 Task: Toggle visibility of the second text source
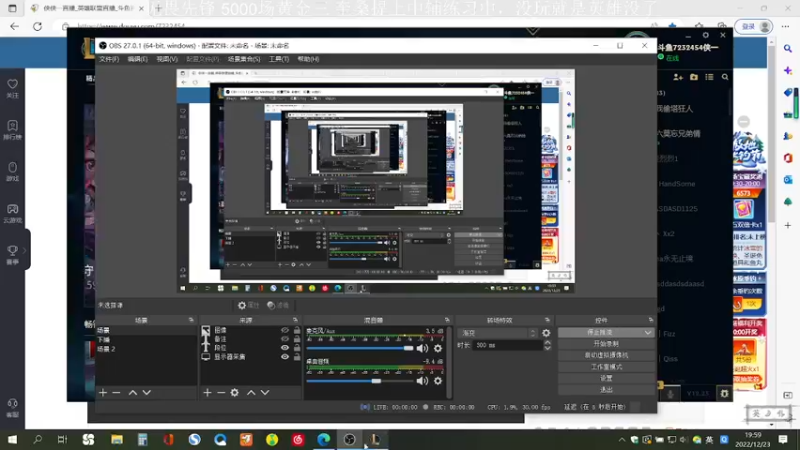[x=285, y=339]
